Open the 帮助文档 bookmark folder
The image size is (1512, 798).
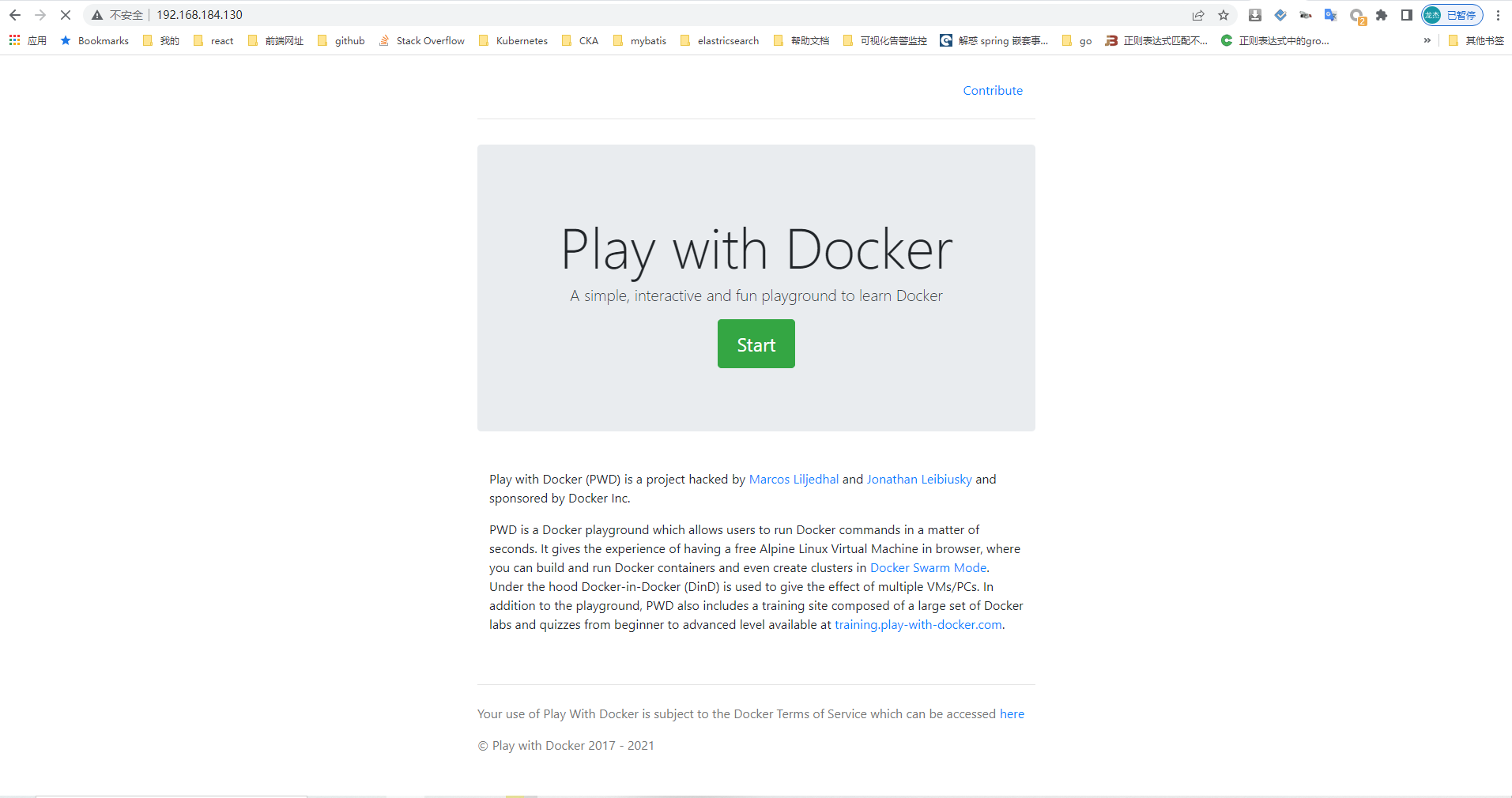click(801, 40)
